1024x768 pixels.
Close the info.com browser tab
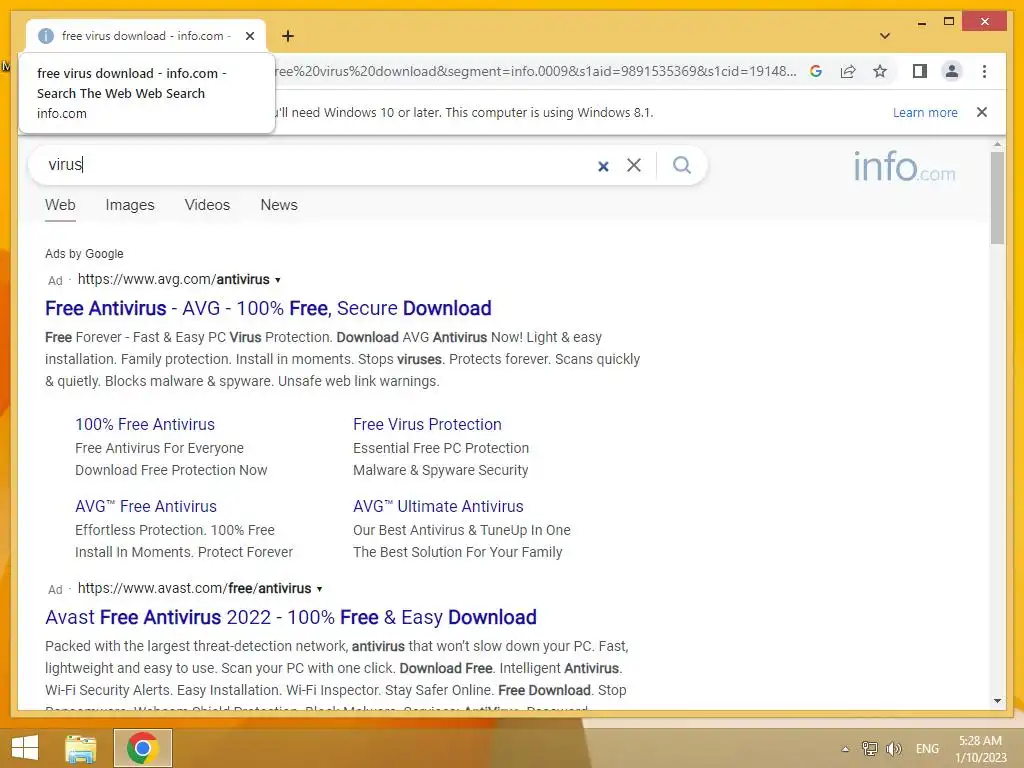point(249,36)
